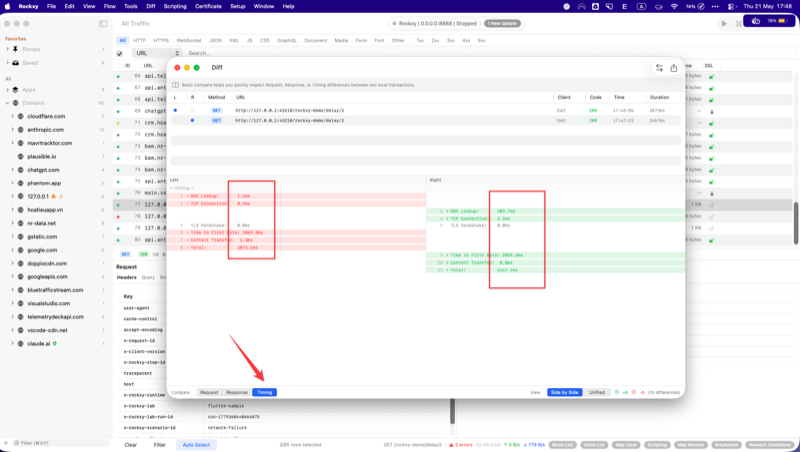Screen dimensions: 800x452
Task: Open the Certificate menu
Action: 208,7
